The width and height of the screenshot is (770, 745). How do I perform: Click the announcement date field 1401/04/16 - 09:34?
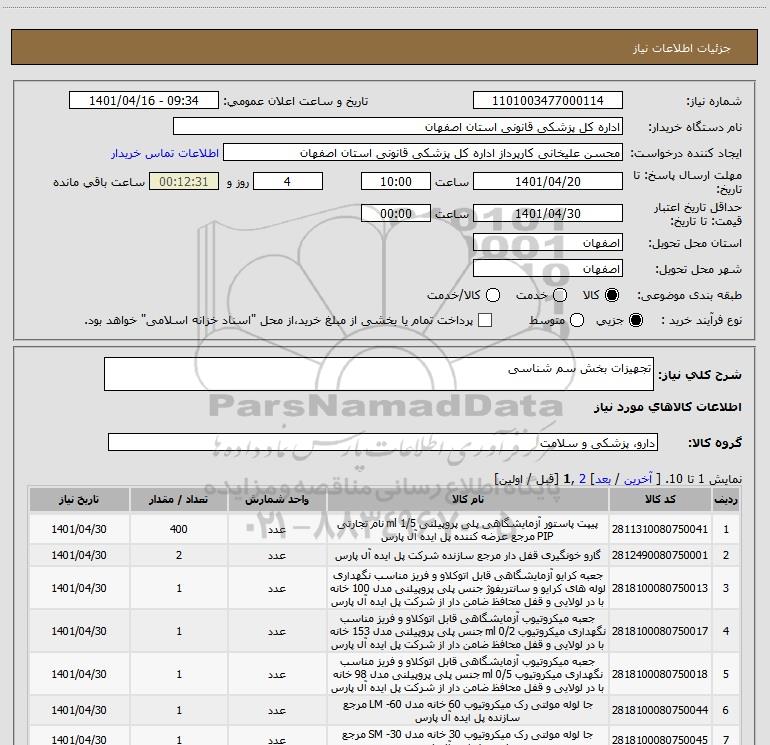click(143, 101)
